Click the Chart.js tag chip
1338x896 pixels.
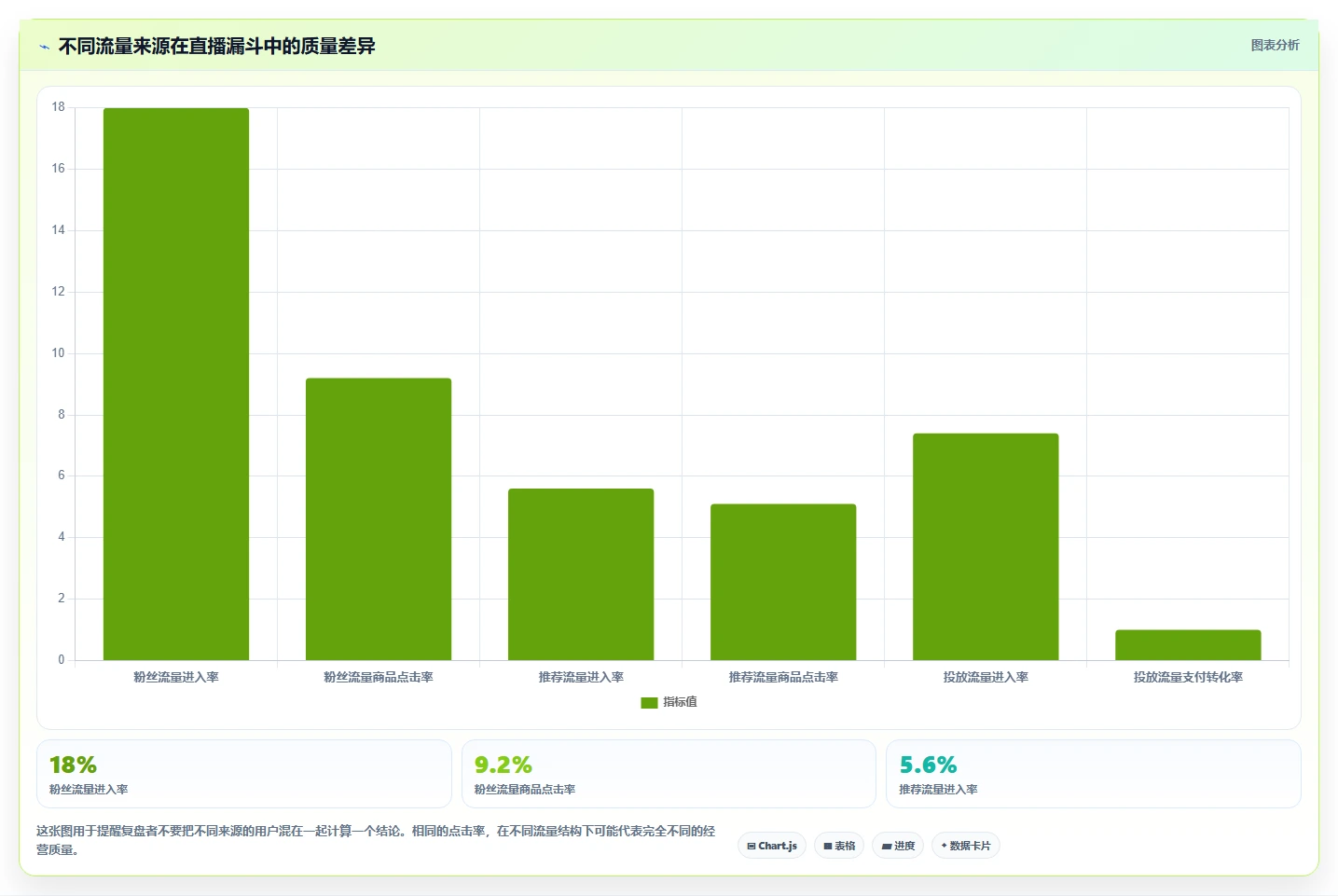(772, 846)
